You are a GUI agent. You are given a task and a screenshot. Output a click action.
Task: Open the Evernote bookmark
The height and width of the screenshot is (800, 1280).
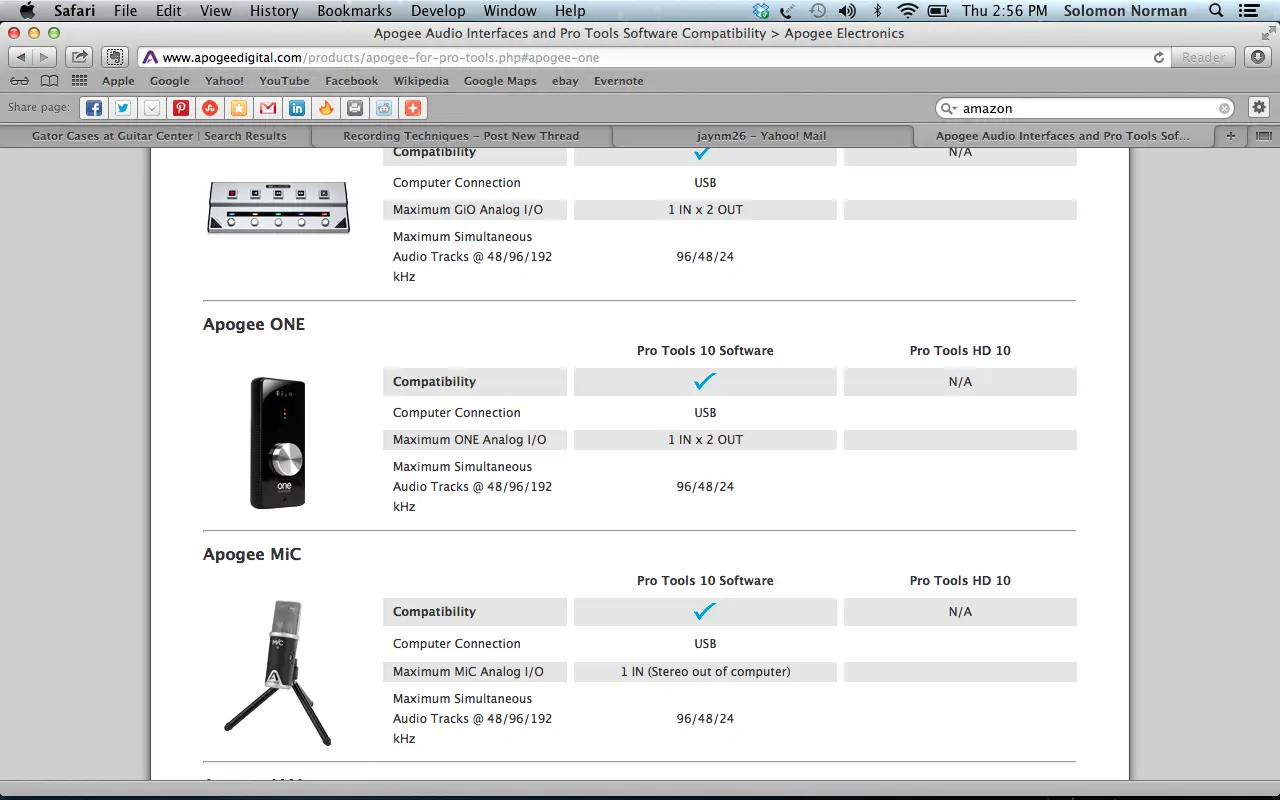619,81
